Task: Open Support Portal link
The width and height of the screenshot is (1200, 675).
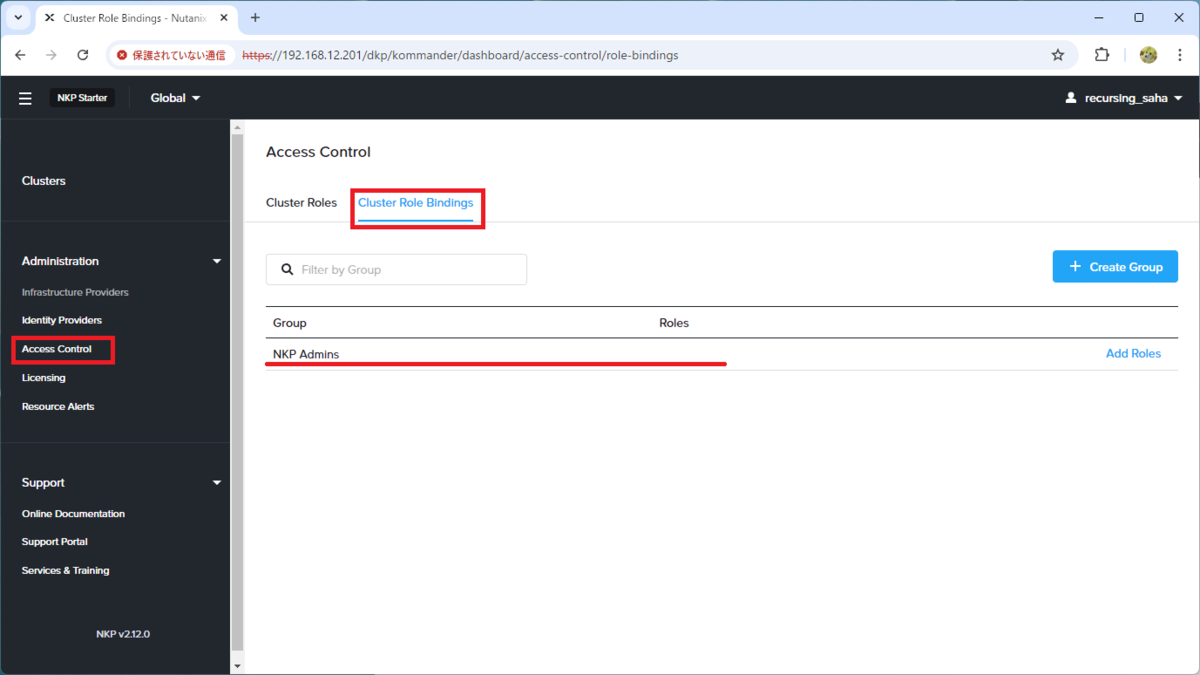Action: 55,542
